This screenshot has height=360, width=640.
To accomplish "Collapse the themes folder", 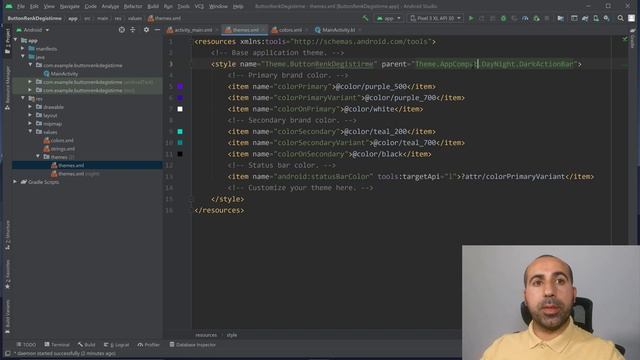I will [x=38, y=157].
